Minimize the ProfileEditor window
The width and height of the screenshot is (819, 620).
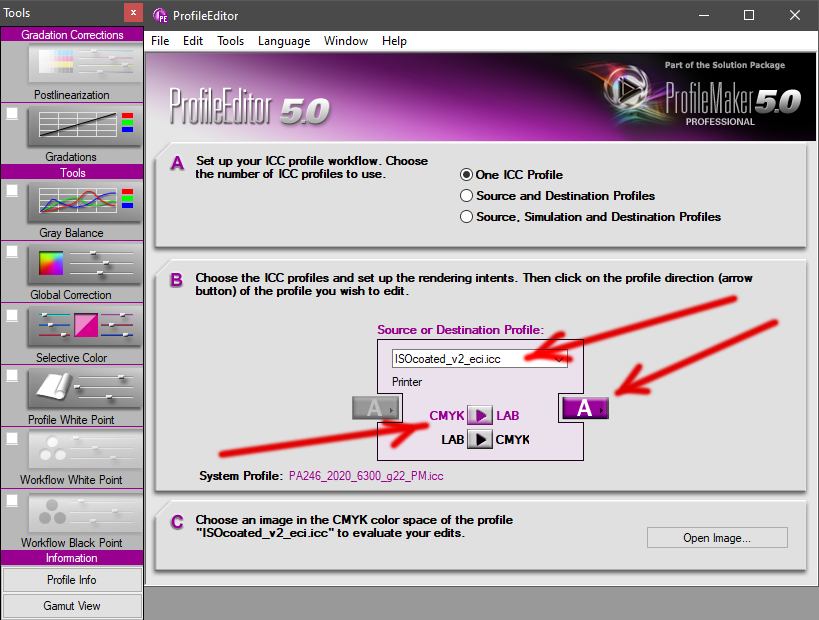click(x=704, y=15)
